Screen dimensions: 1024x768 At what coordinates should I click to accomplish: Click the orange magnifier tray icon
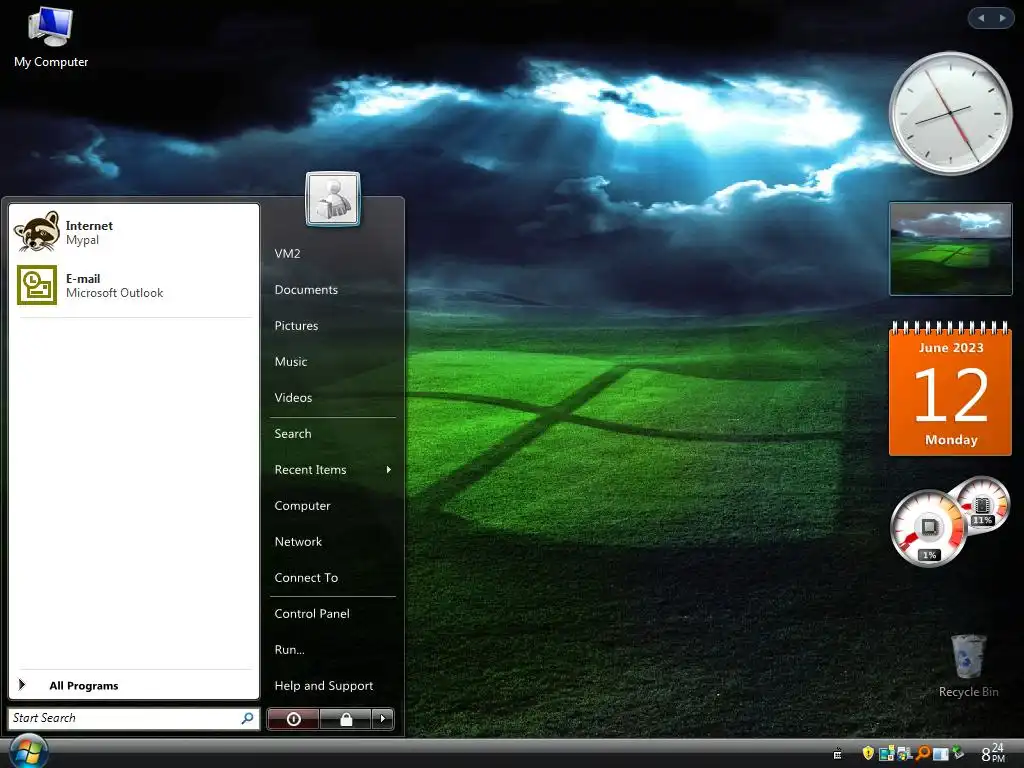(x=923, y=753)
